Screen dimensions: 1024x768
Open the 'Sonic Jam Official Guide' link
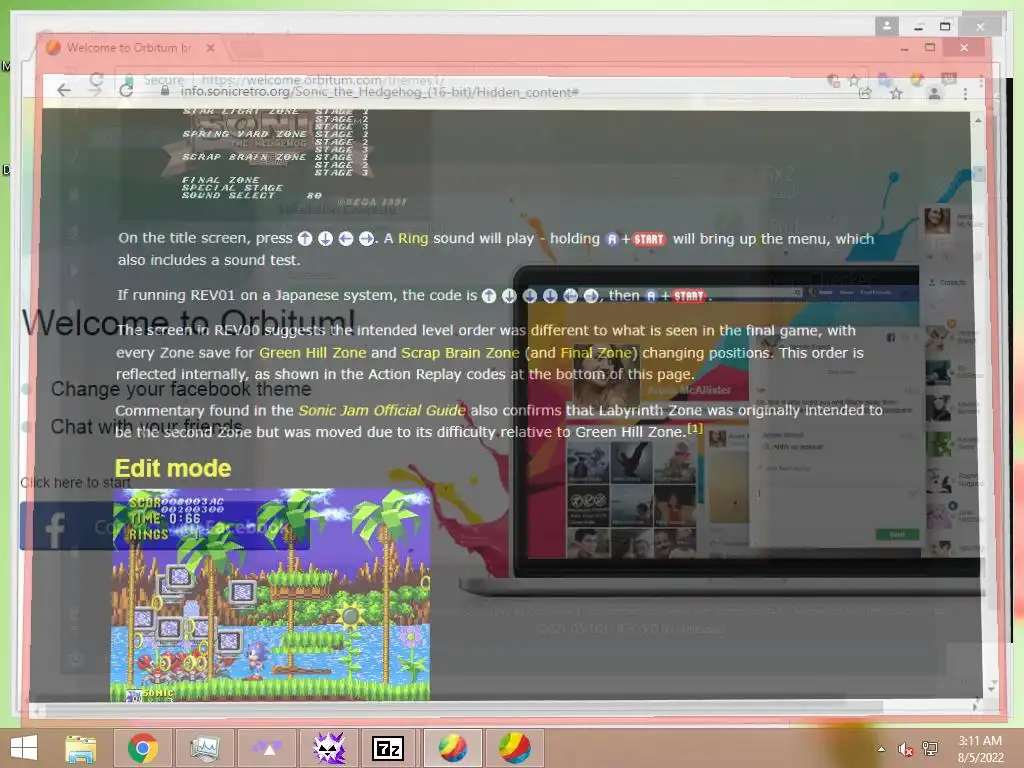click(x=382, y=410)
